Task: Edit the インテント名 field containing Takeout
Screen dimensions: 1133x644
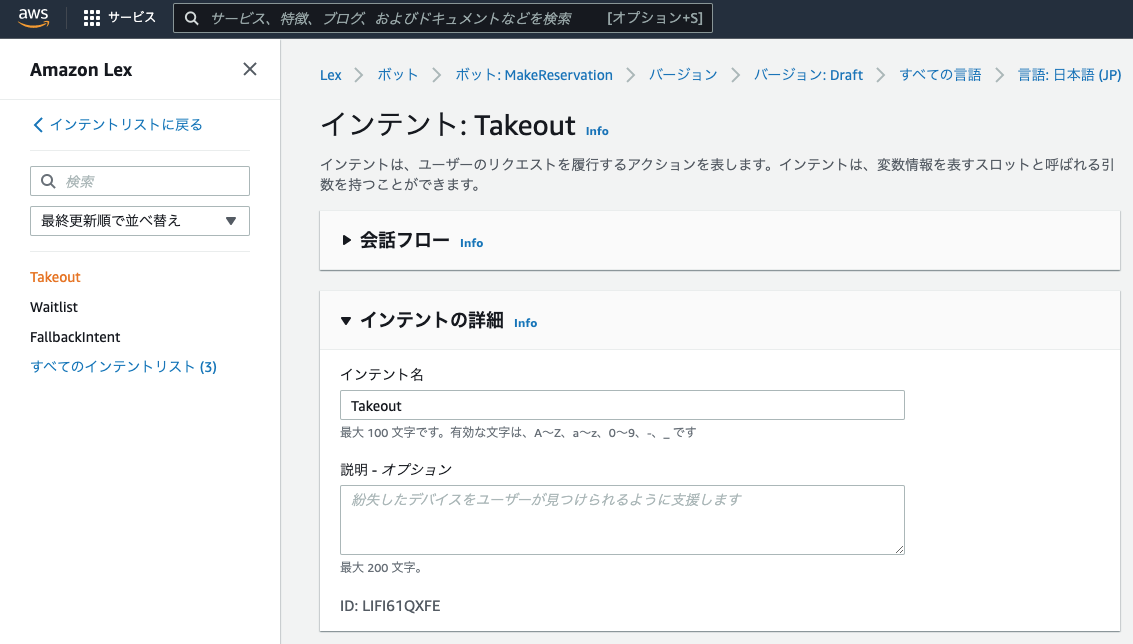Action: point(622,405)
